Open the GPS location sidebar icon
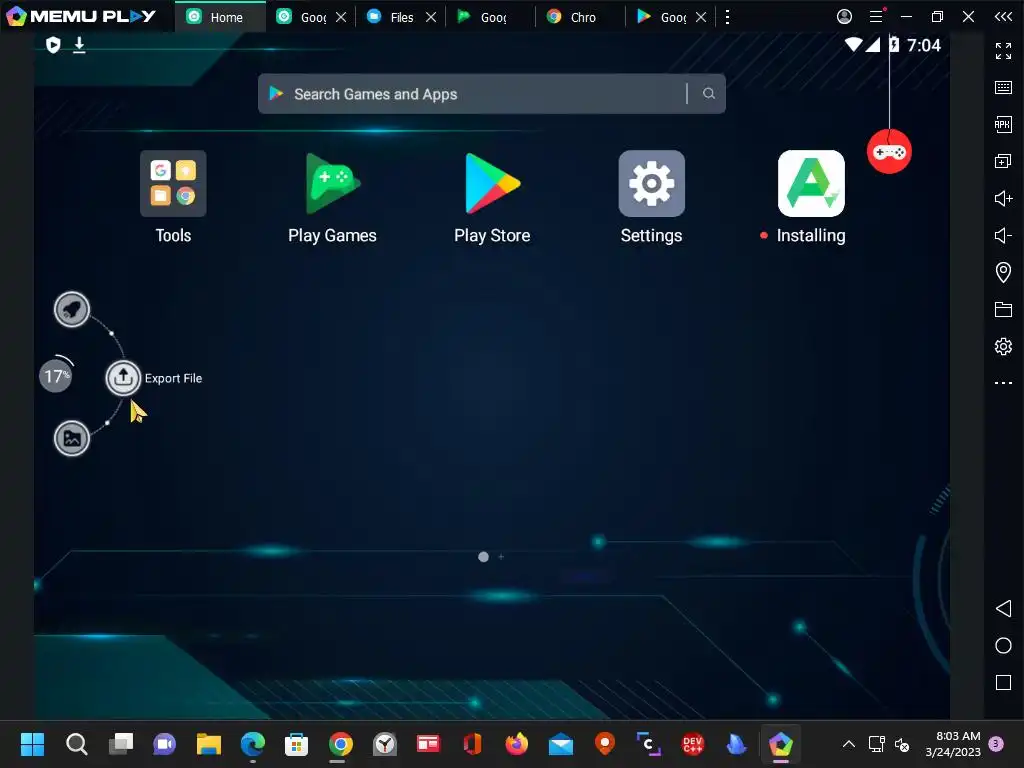Image resolution: width=1024 pixels, height=768 pixels. [1003, 272]
